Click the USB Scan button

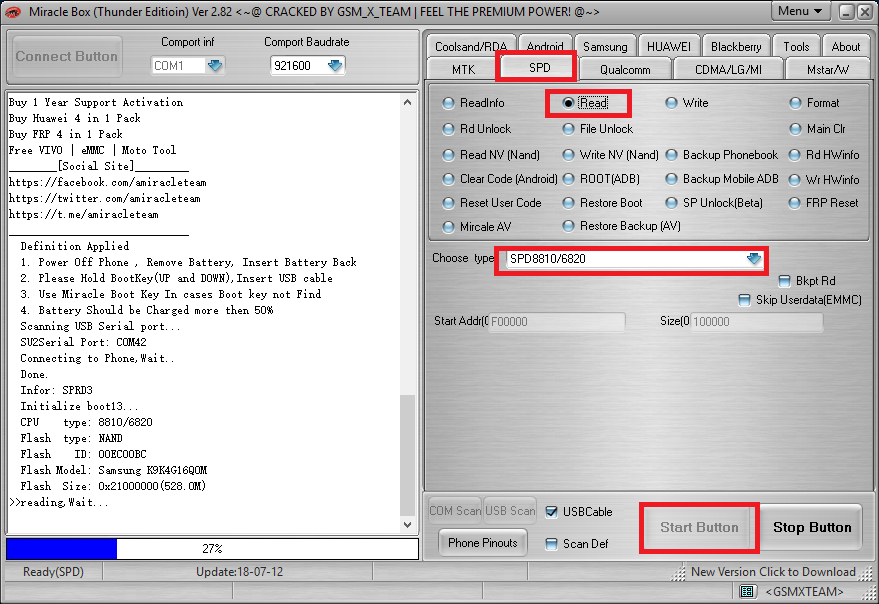click(510, 511)
